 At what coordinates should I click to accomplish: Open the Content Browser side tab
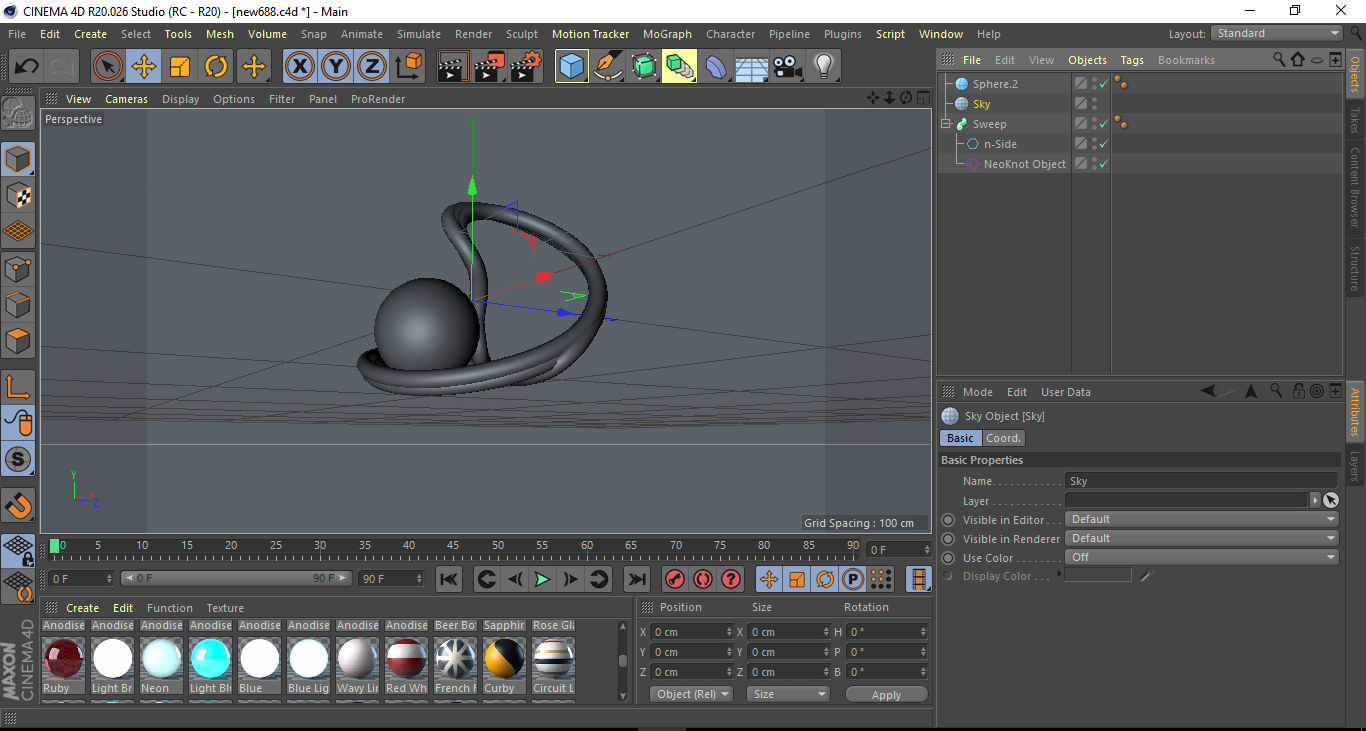pos(1355,187)
